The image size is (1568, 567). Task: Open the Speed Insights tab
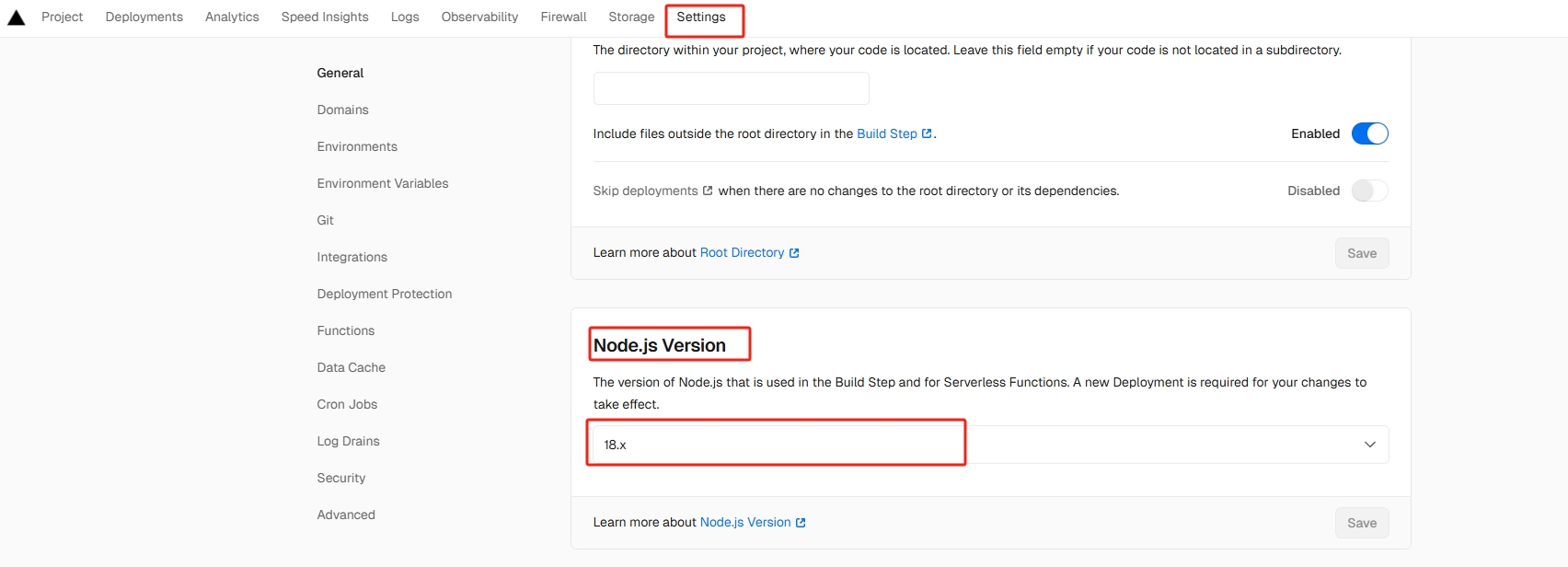pos(325,17)
